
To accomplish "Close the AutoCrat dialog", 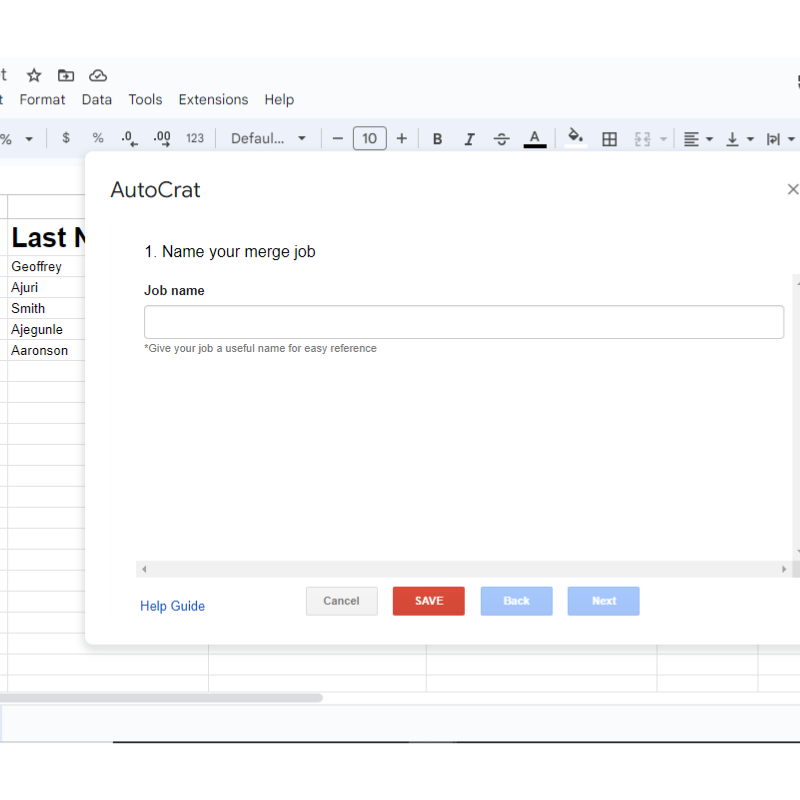I will [792, 189].
